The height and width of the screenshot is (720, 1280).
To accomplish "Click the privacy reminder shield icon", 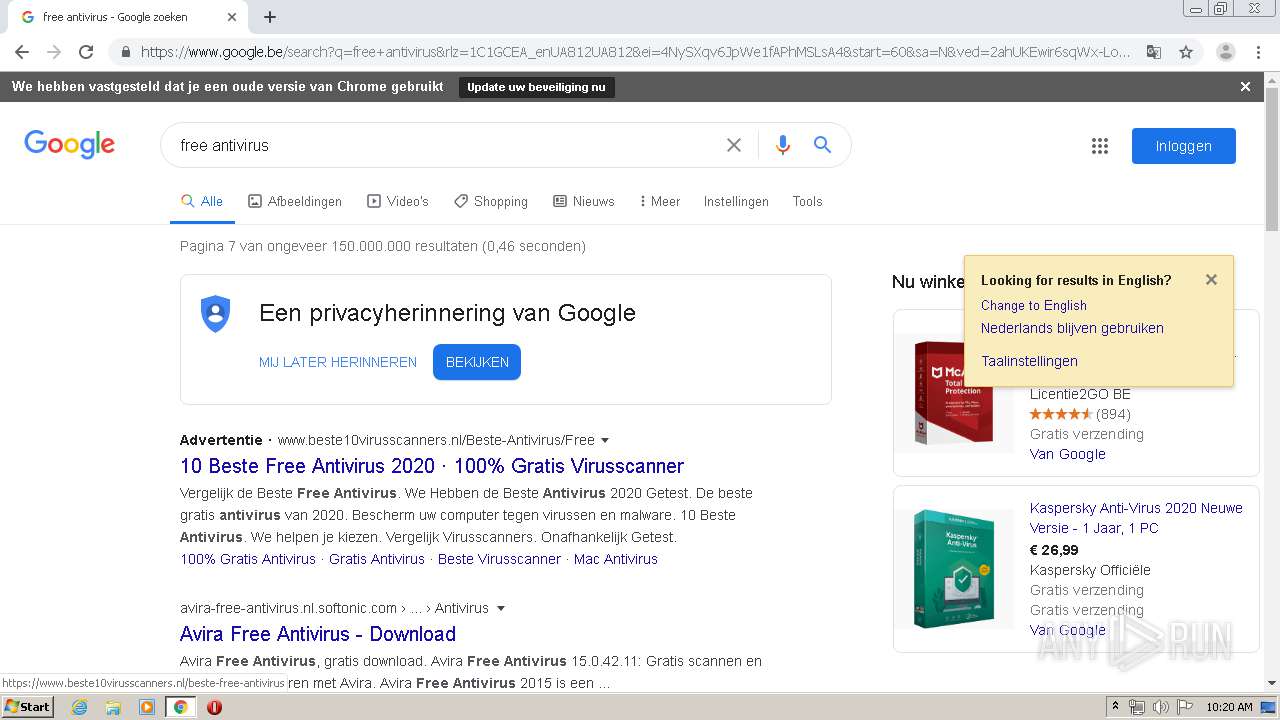I will (215, 314).
